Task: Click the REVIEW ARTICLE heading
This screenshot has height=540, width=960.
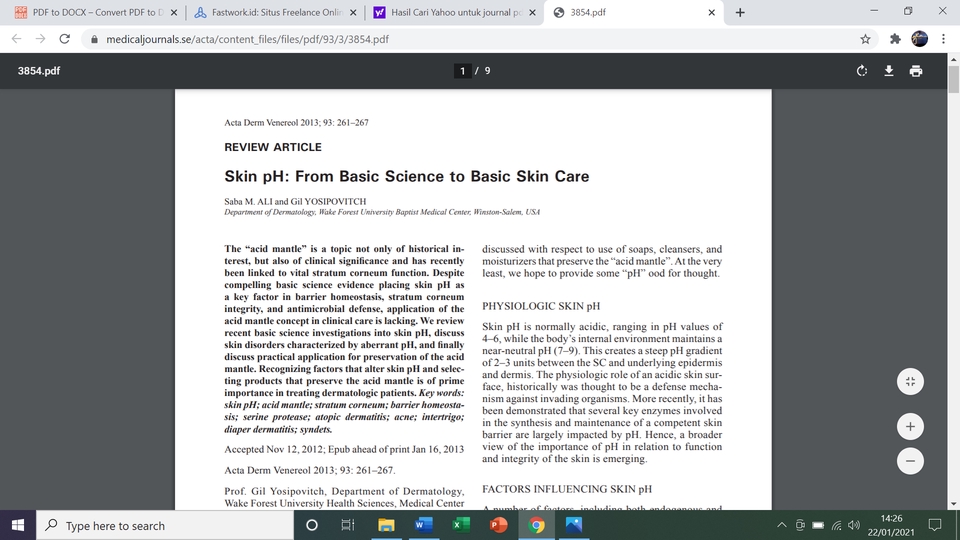Action: (x=272, y=147)
